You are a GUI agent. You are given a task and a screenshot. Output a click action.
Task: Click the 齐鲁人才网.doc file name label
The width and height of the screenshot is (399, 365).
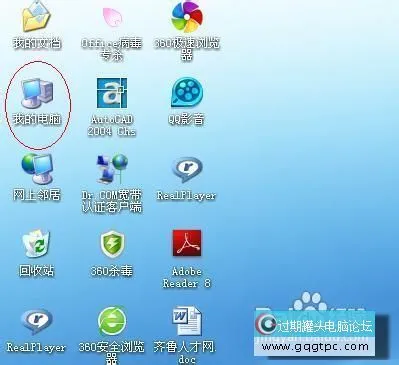pyautogui.click(x=185, y=353)
